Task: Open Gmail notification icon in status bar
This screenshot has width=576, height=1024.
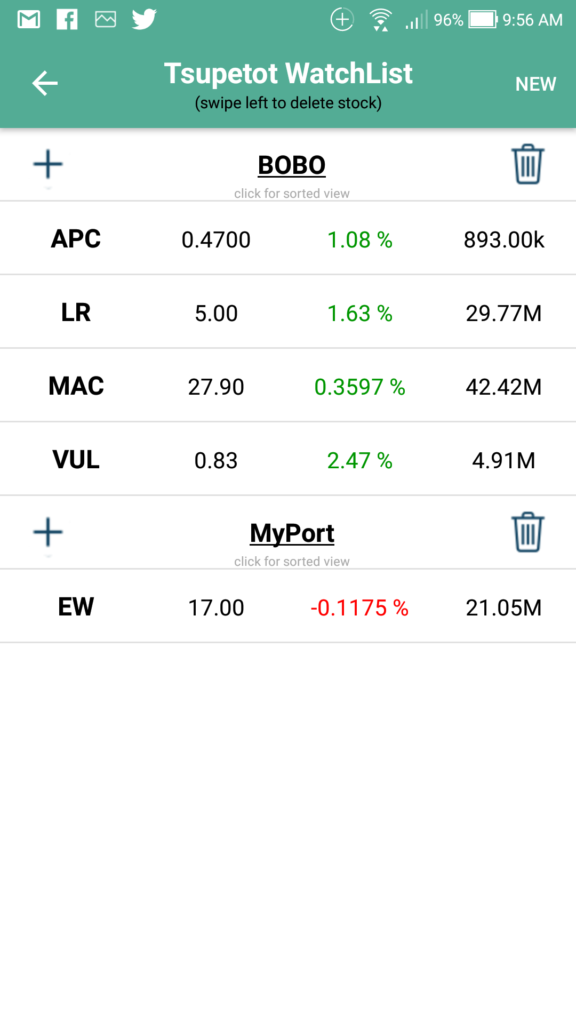Action: click(x=29, y=20)
